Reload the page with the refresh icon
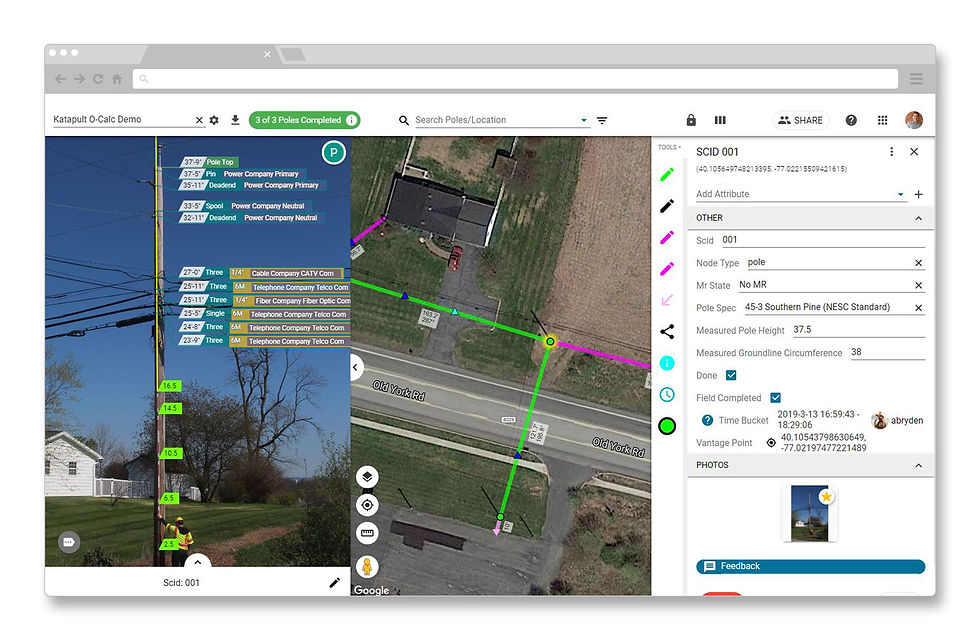The height and width of the screenshot is (644, 980). (x=98, y=79)
